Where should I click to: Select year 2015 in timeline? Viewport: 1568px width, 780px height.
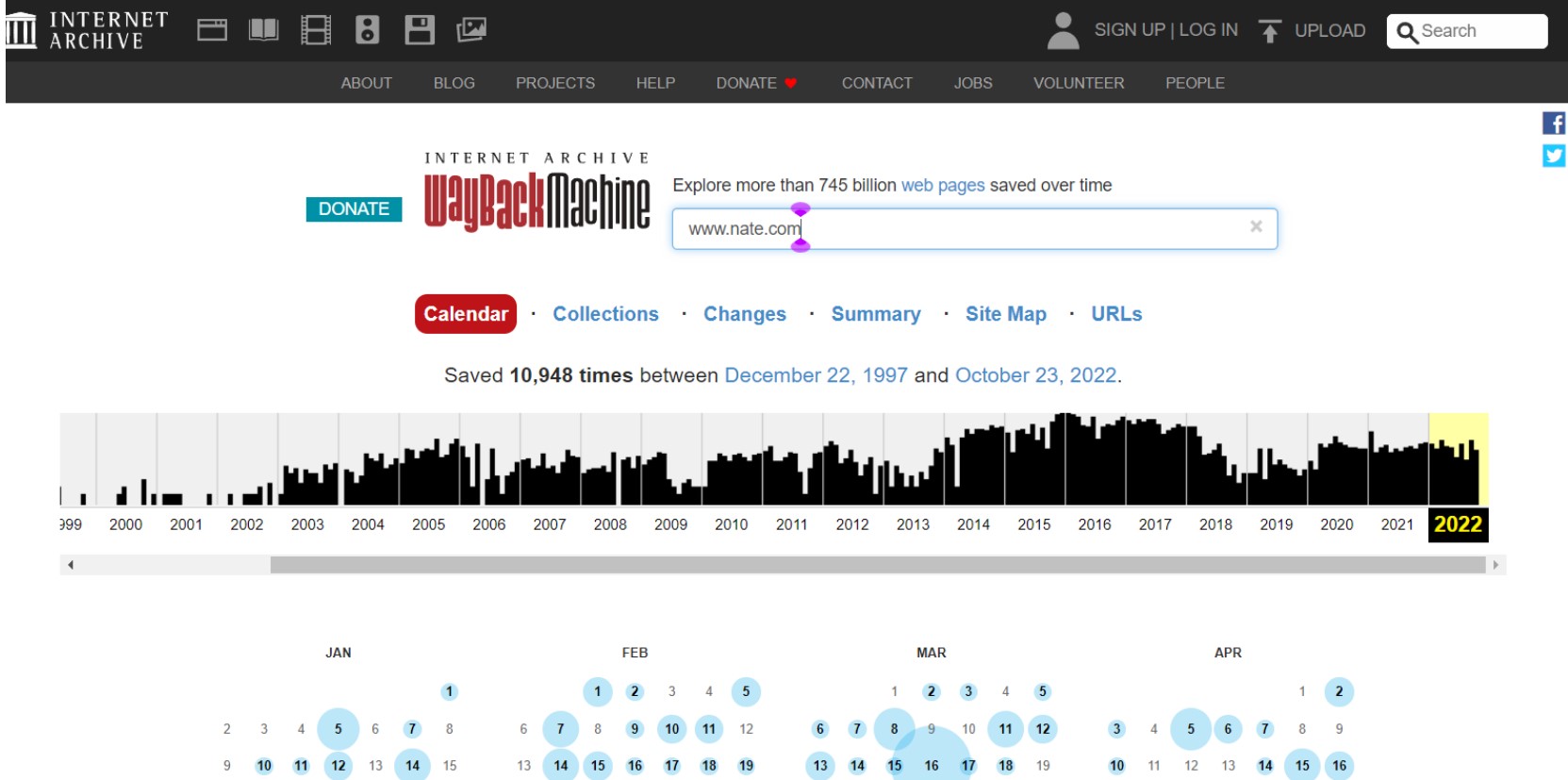pos(1034,524)
